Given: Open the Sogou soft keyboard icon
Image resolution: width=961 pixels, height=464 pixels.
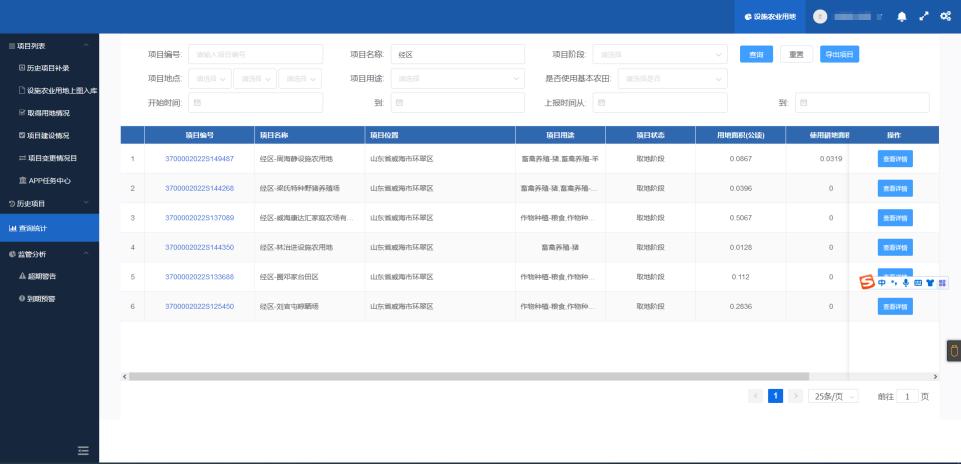Looking at the screenshot, I should point(918,282).
